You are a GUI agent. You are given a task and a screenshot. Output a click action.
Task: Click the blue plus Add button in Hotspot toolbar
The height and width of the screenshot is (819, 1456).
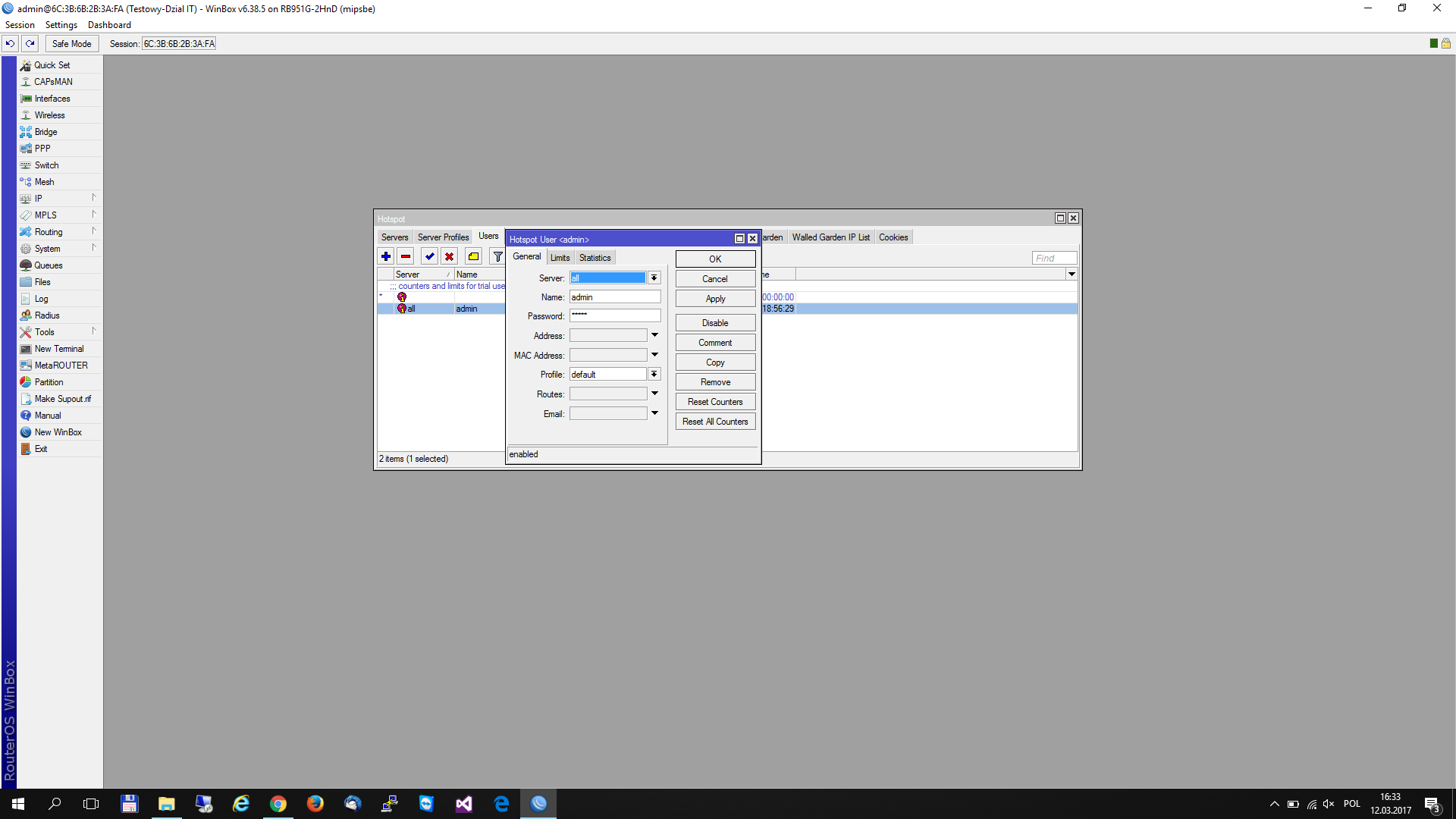(x=386, y=256)
